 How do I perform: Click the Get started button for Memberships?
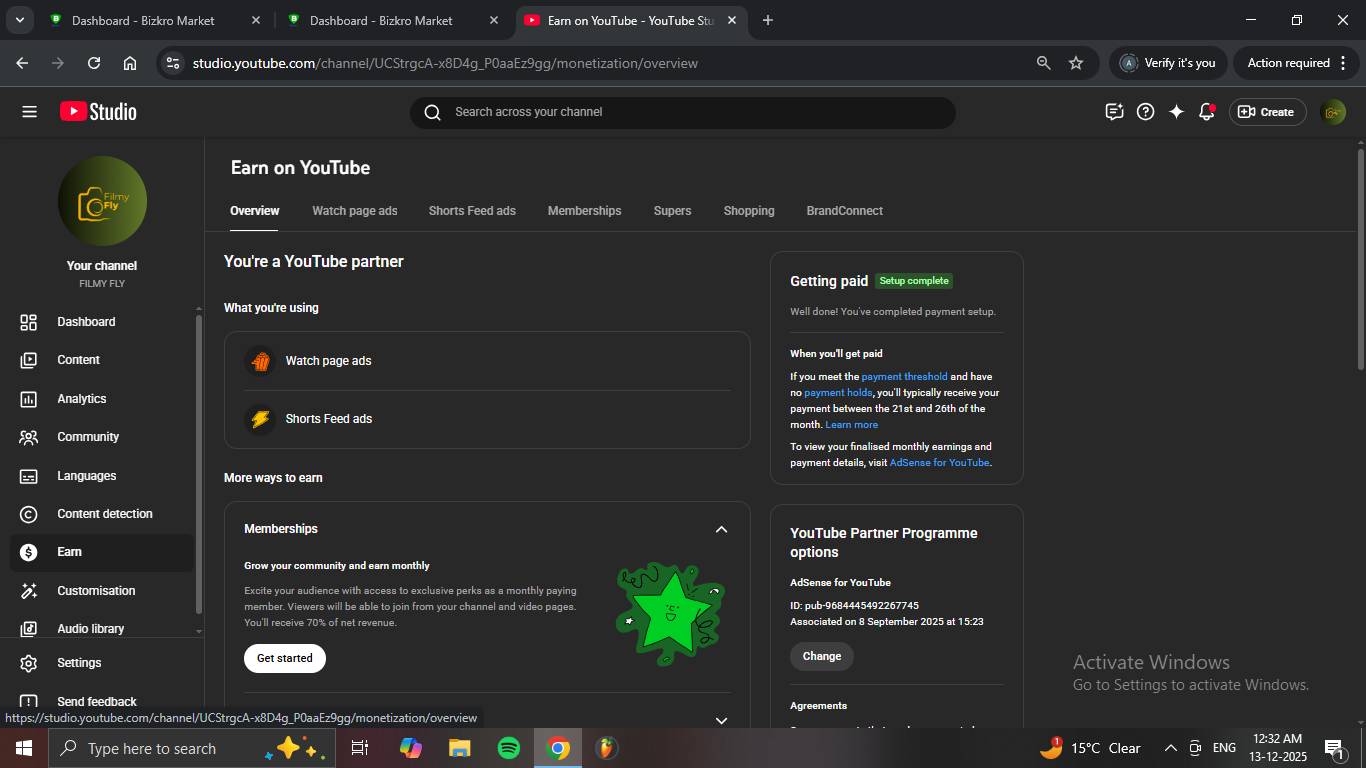[285, 658]
